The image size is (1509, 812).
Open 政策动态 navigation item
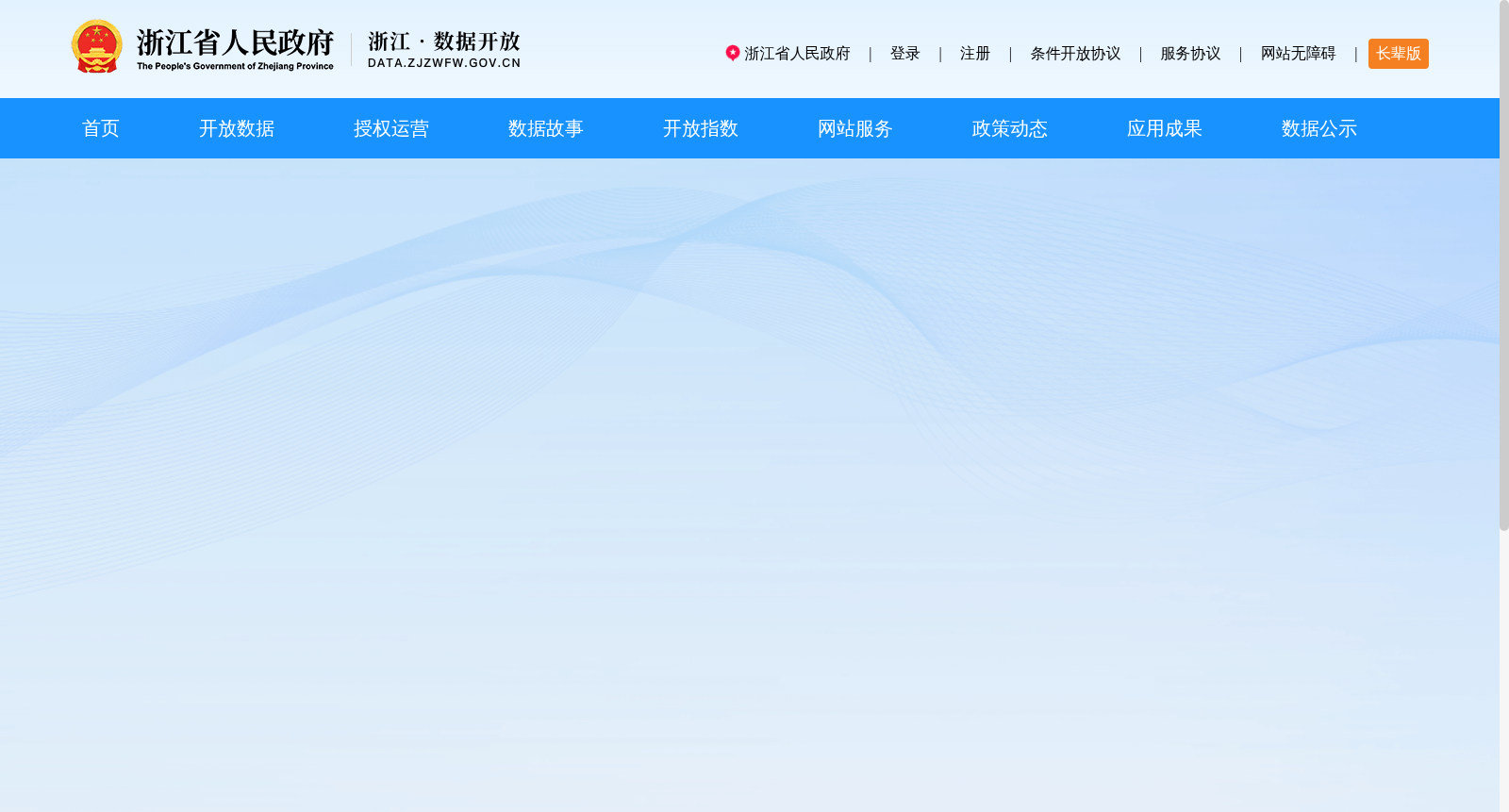click(1010, 128)
